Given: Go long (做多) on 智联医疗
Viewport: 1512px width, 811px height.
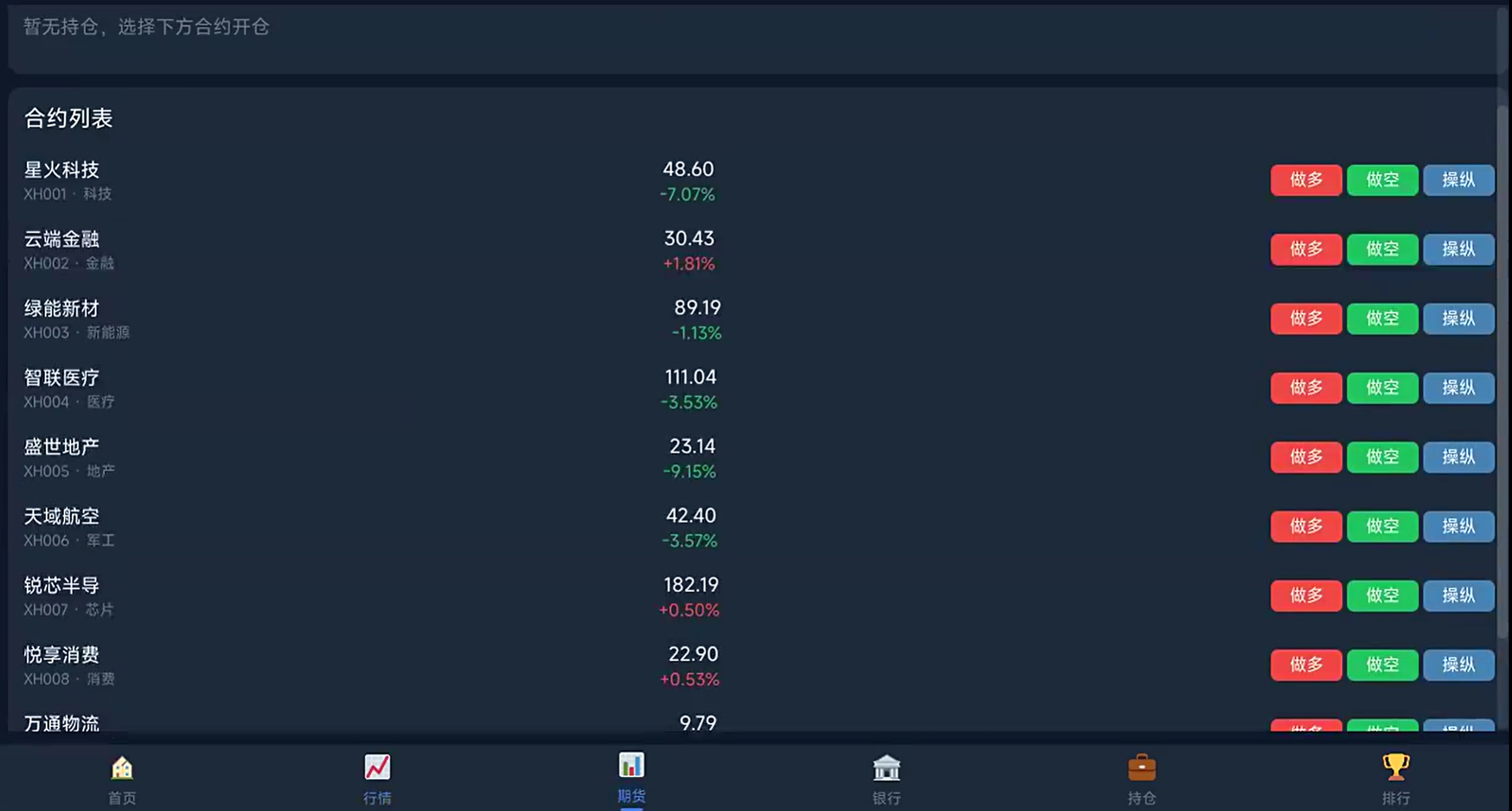Looking at the screenshot, I should coord(1306,388).
